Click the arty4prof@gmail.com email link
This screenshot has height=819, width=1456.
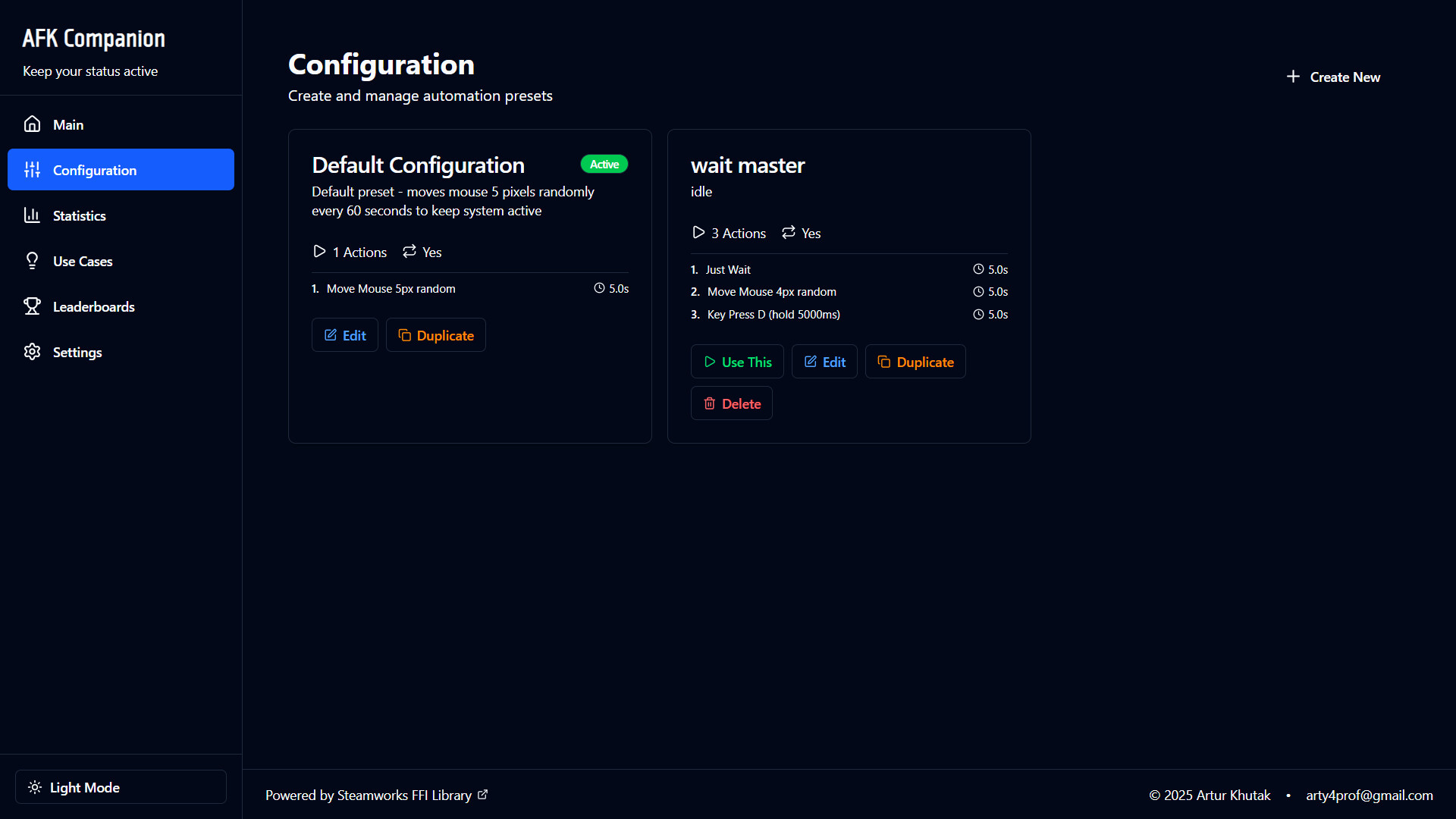point(1369,795)
